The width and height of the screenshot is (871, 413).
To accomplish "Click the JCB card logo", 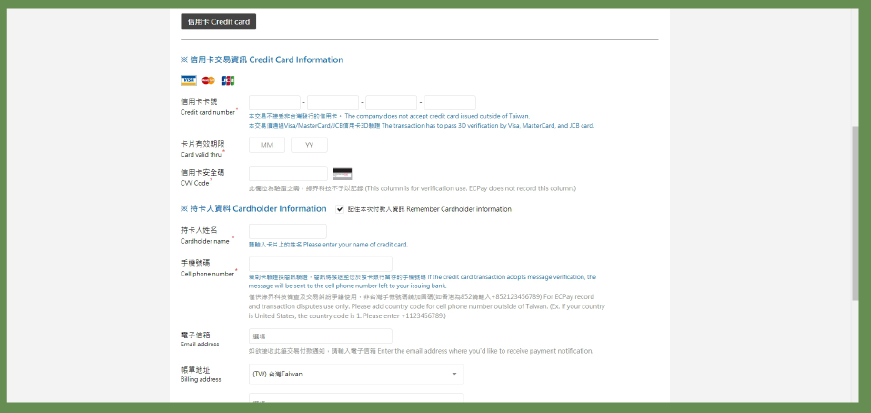I will 228,80.
